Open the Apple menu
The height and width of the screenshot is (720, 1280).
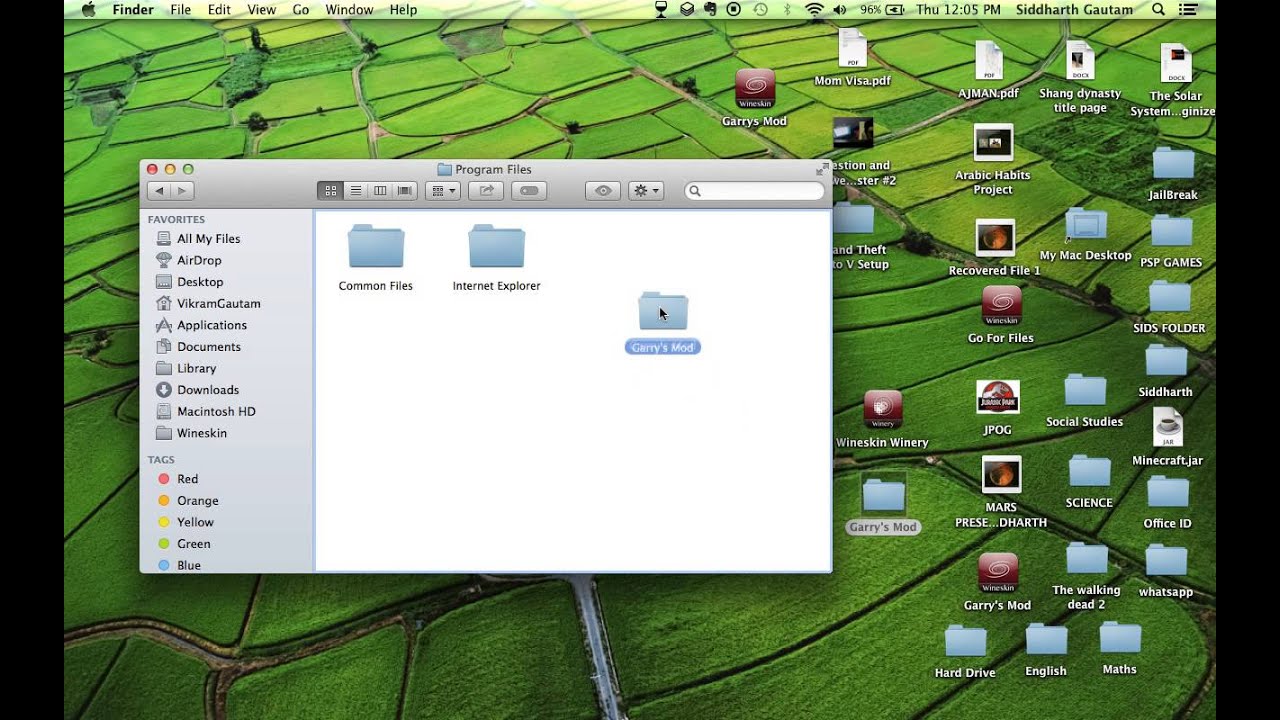click(88, 10)
